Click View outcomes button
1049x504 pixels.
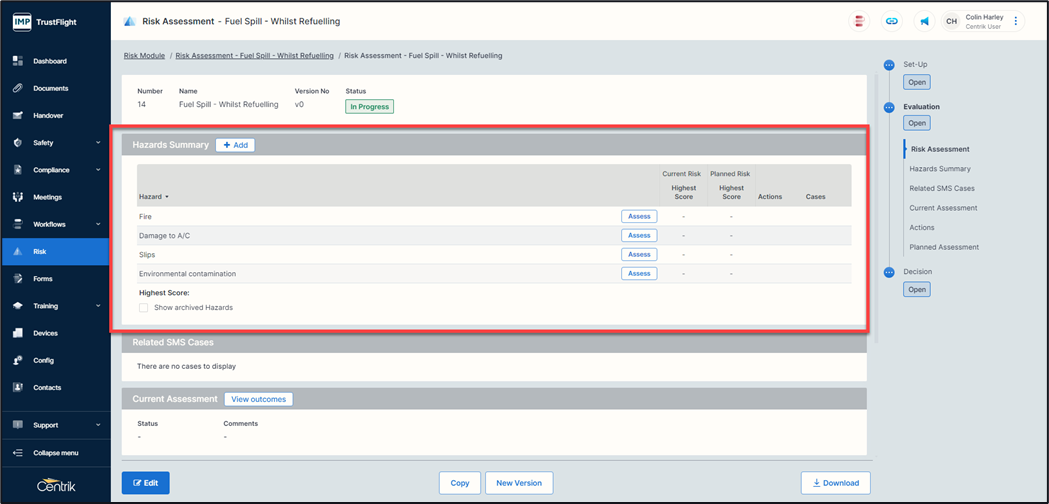[x=258, y=399]
